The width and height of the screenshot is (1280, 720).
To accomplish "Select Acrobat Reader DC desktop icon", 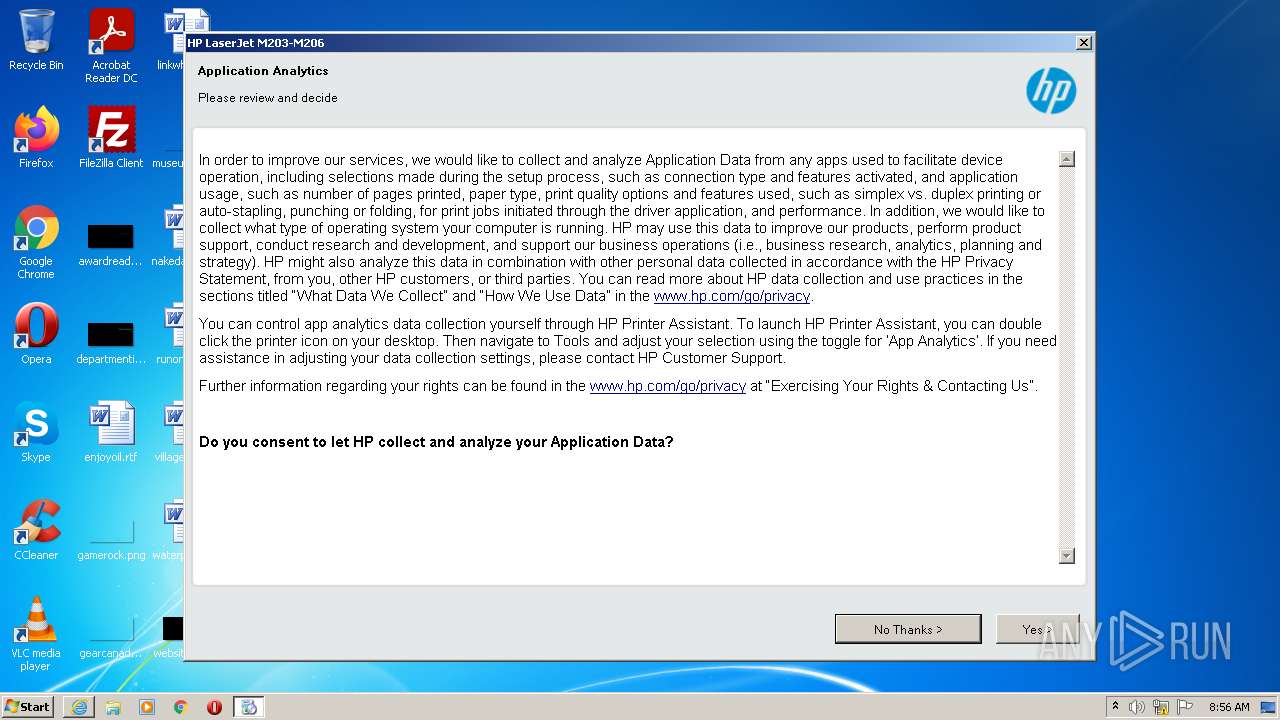I will pos(111,46).
